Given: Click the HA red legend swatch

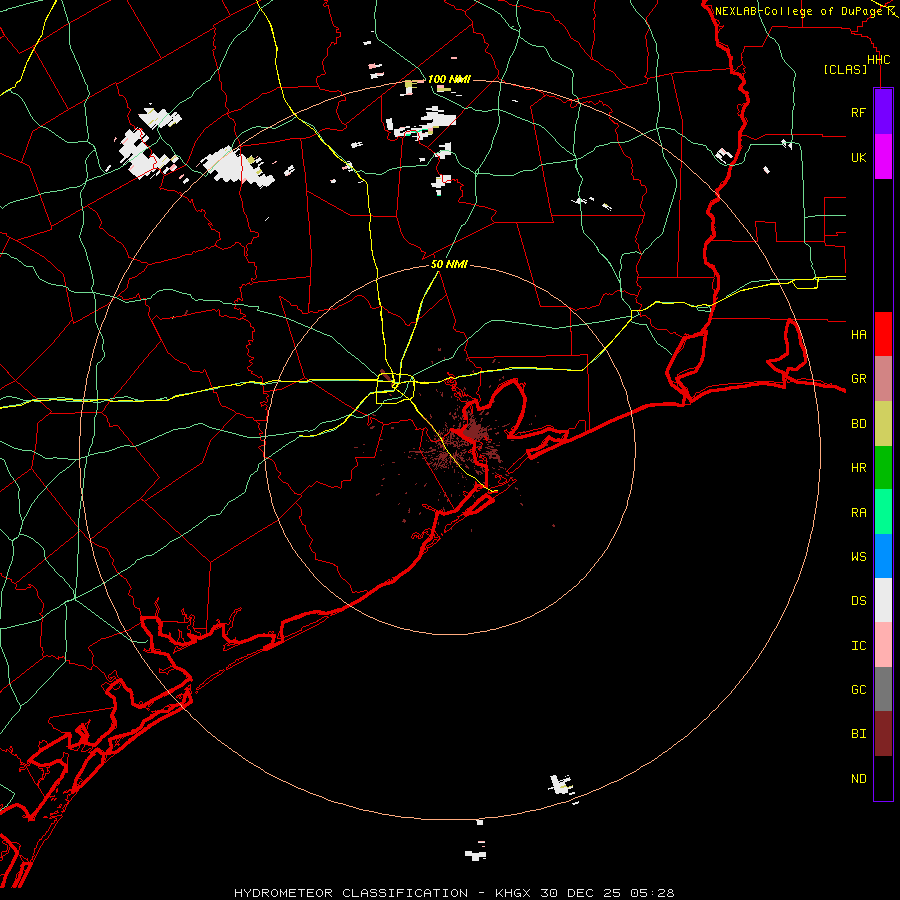Looking at the screenshot, I should tap(883, 334).
